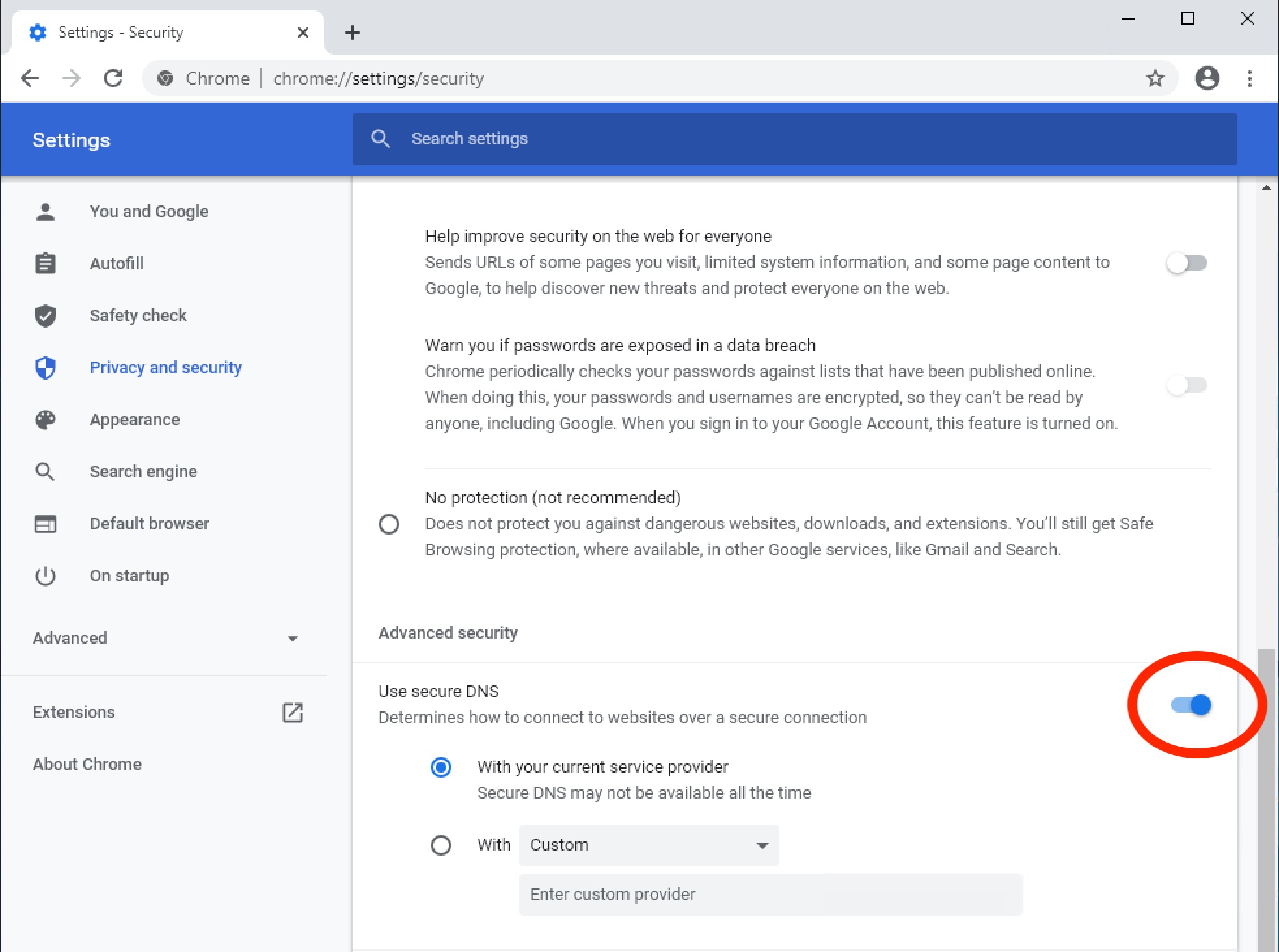Click the blue shield icon for Privacy and security
The width and height of the screenshot is (1279, 952).
(x=46, y=367)
